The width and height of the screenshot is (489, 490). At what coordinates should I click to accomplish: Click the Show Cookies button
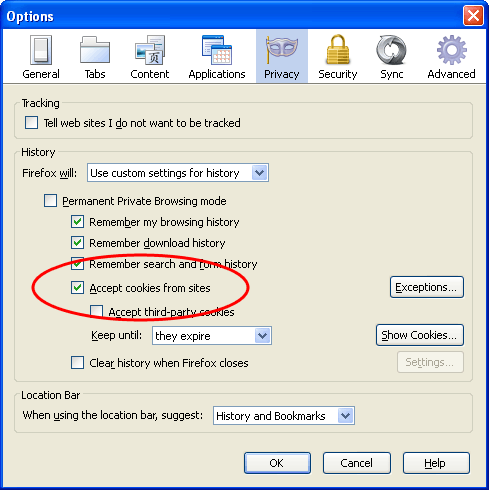(x=420, y=335)
